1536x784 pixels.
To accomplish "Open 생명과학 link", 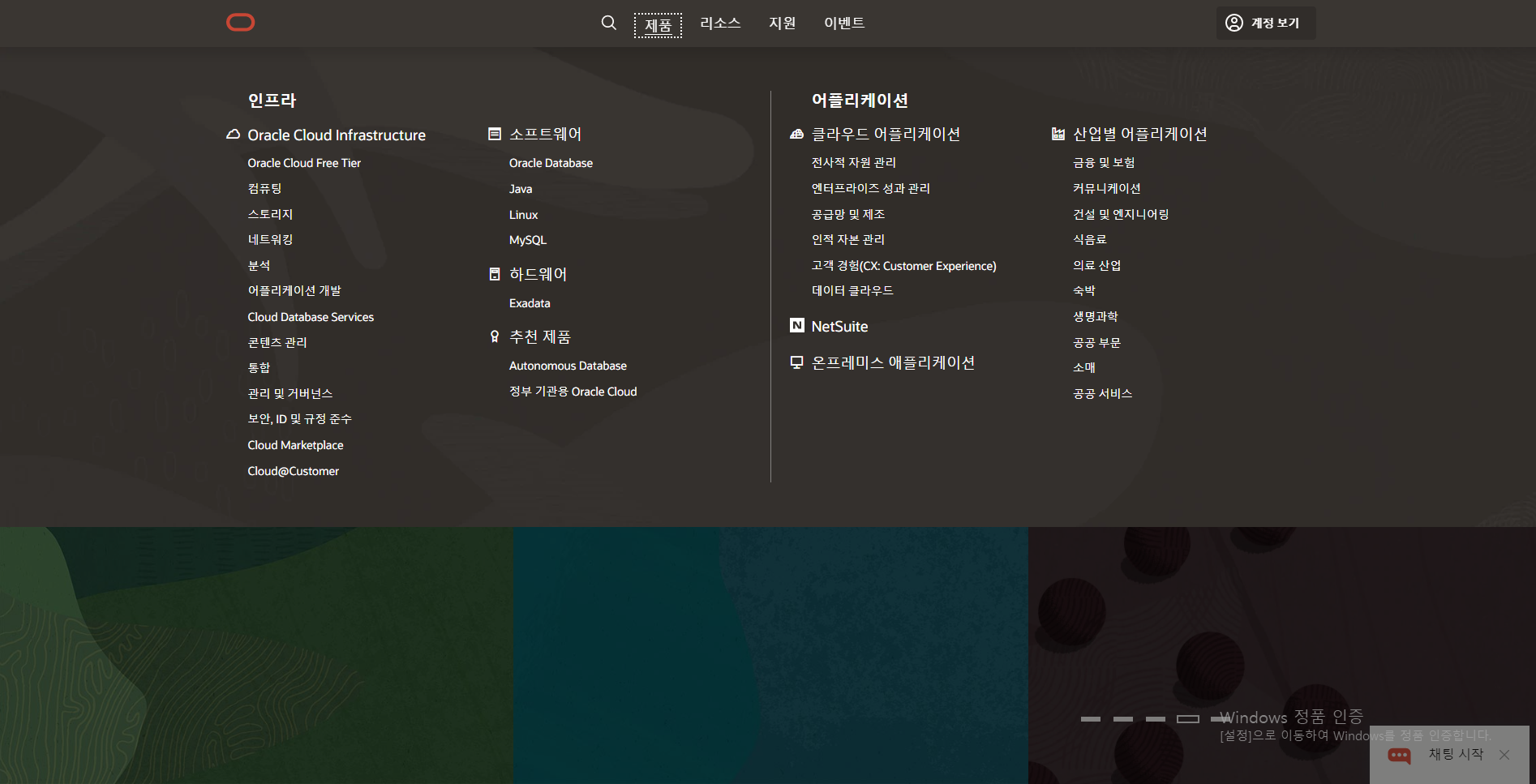I will click(1096, 316).
